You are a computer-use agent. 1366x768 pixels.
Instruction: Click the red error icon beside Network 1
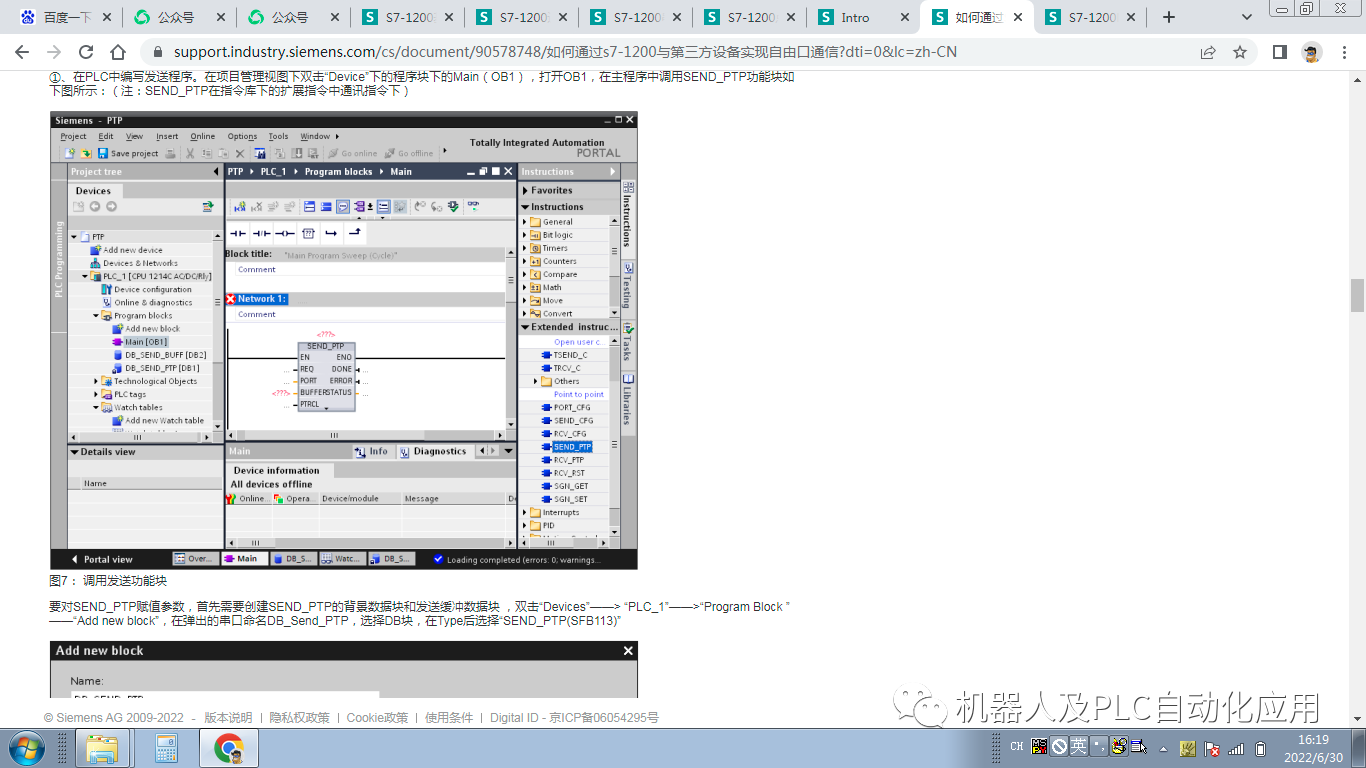coord(231,299)
